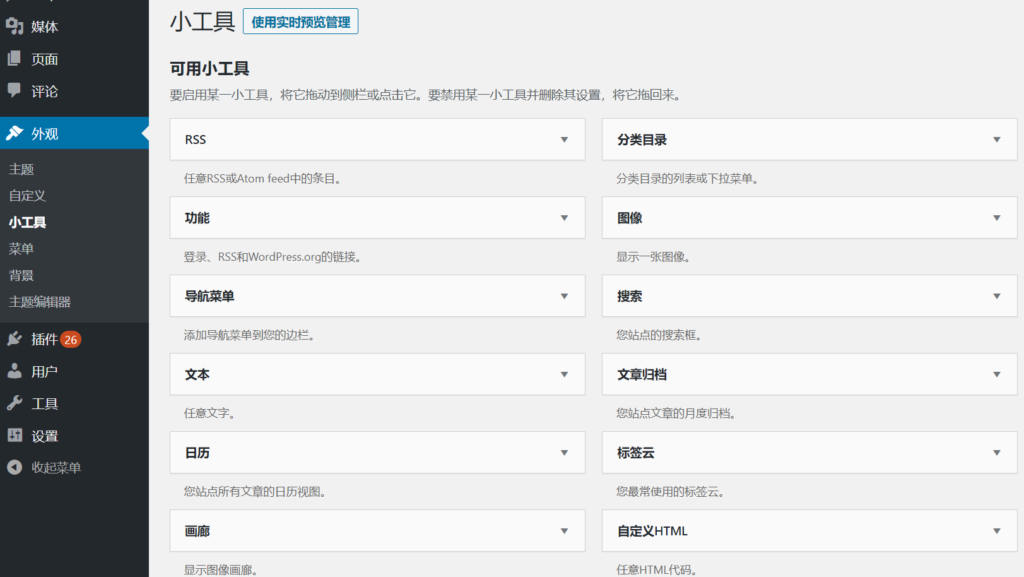Expand the 导航菜单 widget arrow
Image resolution: width=1024 pixels, height=577 pixels.
[x=564, y=296]
